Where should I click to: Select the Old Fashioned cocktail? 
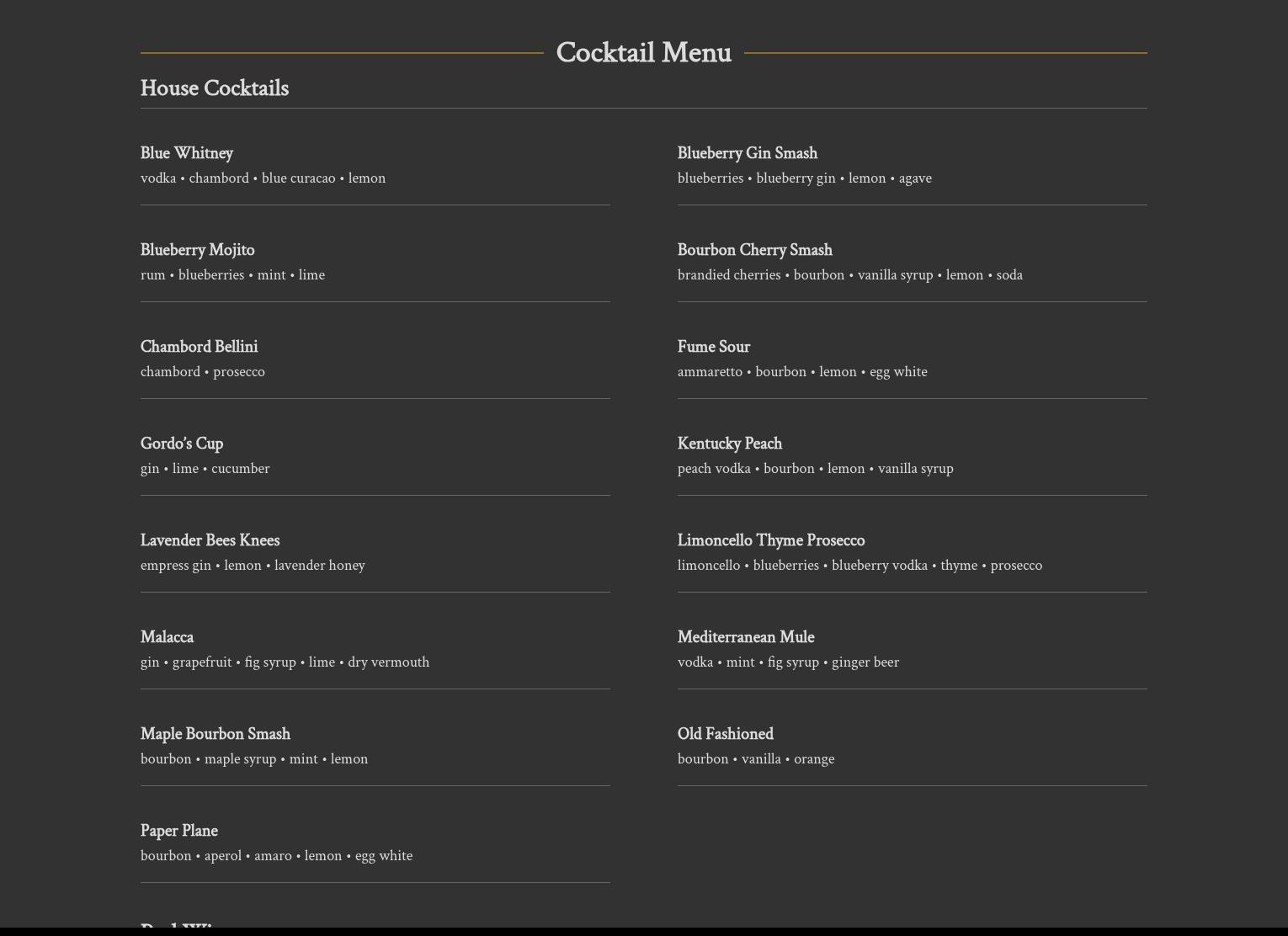click(726, 734)
